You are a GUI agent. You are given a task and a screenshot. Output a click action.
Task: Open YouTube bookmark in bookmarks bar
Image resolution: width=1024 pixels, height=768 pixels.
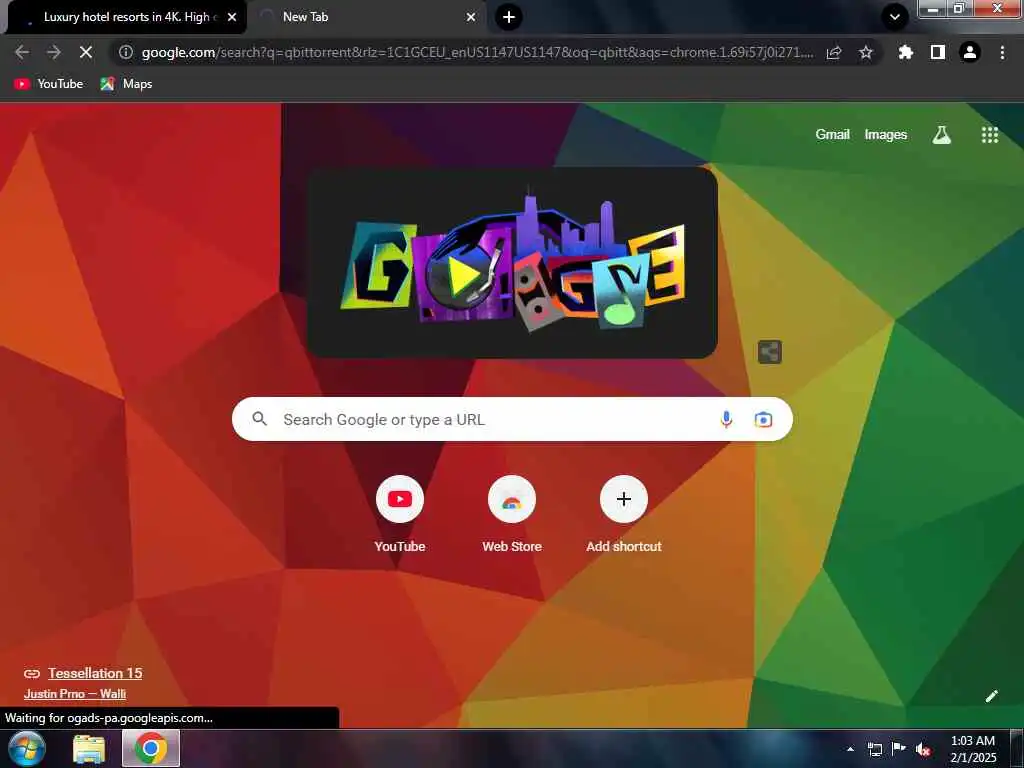point(49,84)
